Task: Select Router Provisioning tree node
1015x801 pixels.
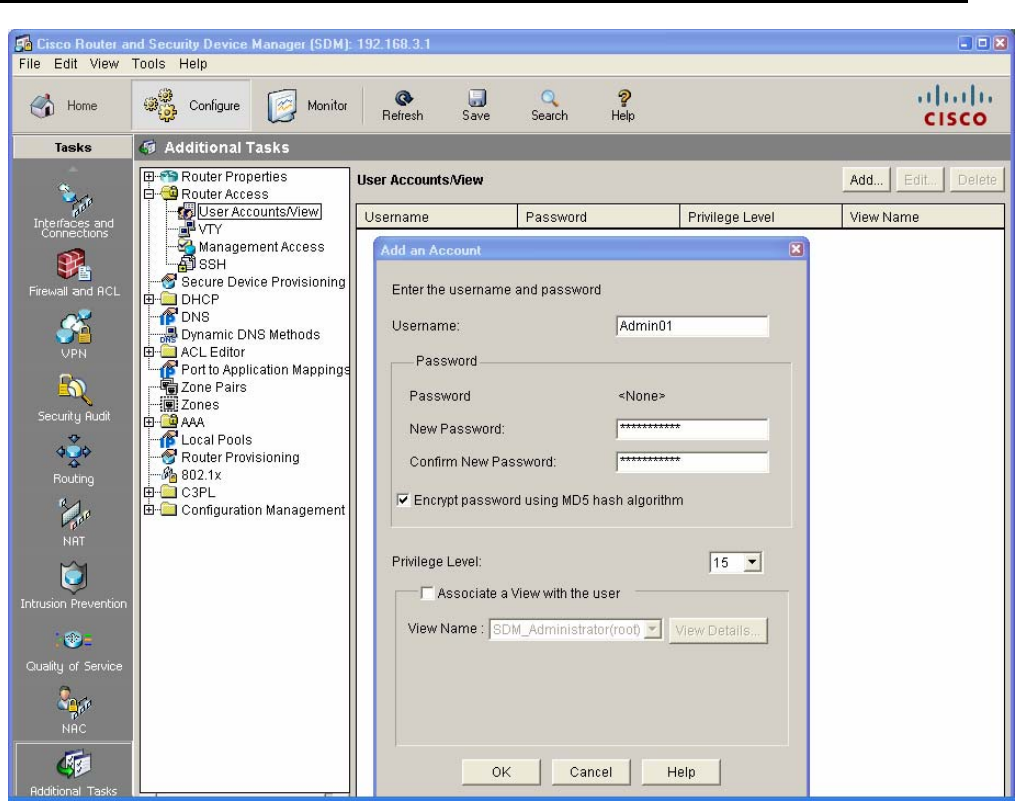Action: click(x=240, y=457)
